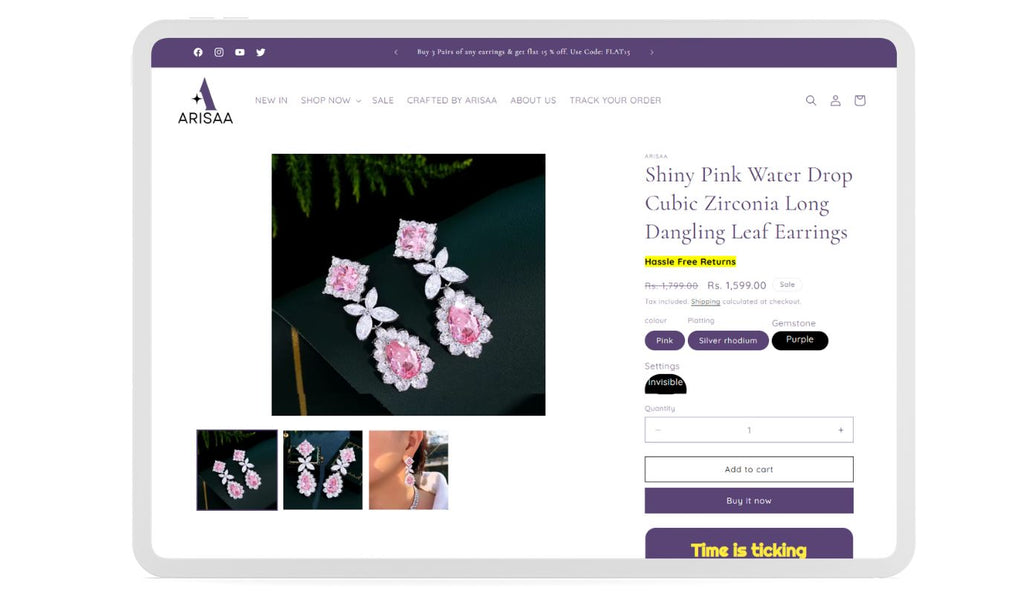Open the Twitter social icon
This screenshot has width=1024, height=603.
261,52
